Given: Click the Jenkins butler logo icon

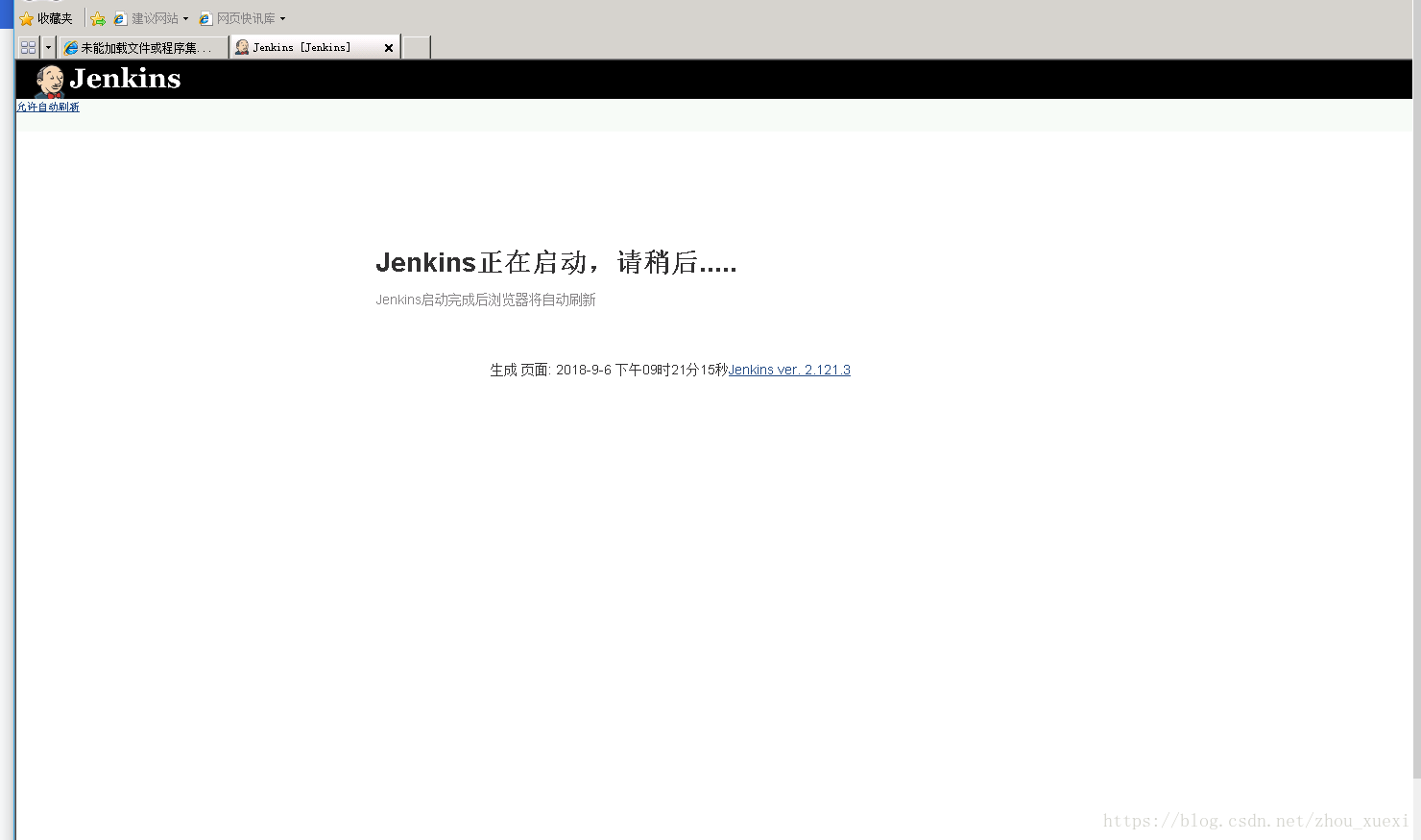Looking at the screenshot, I should (50, 81).
